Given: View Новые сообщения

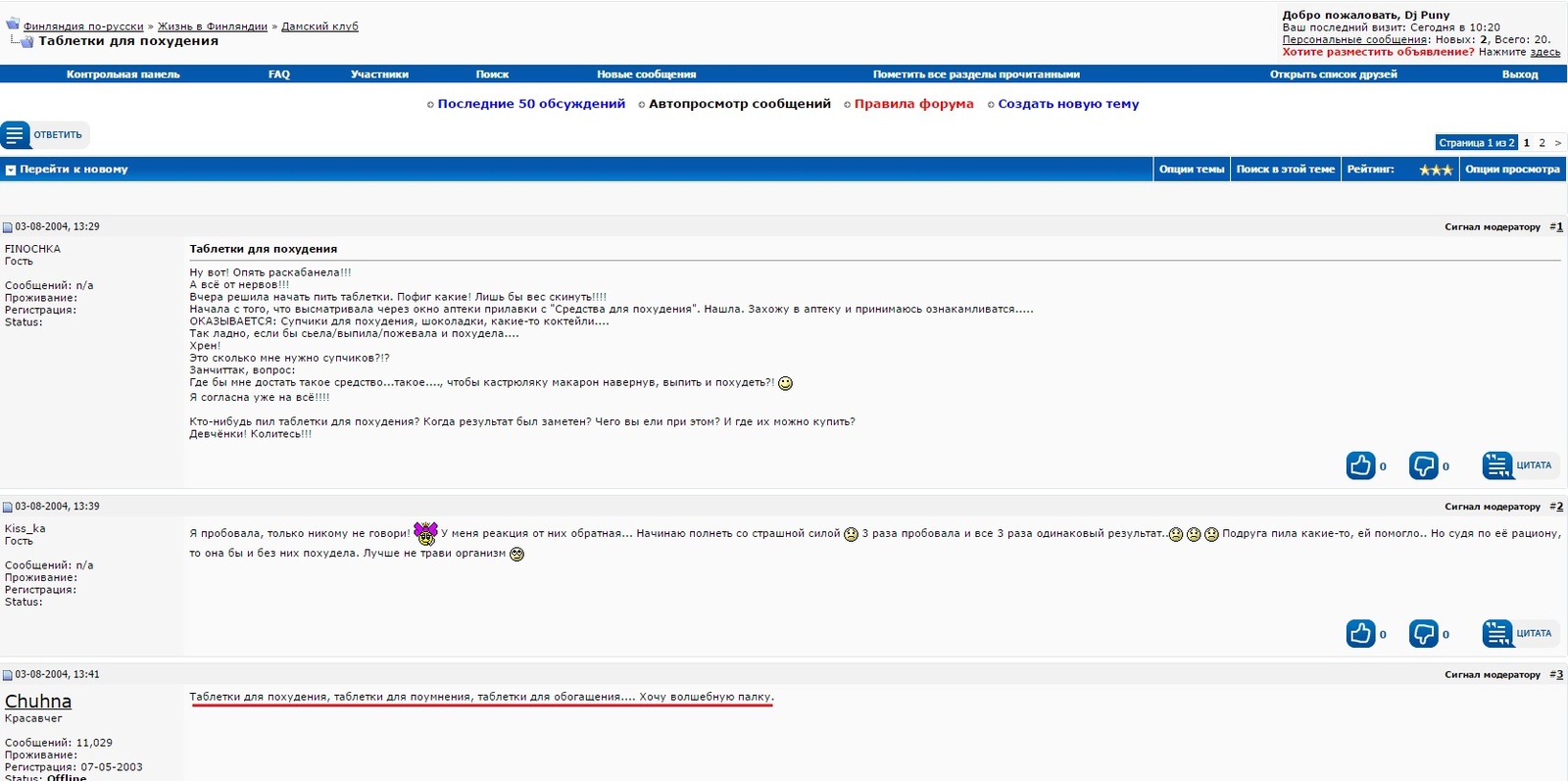Looking at the screenshot, I should pos(647,74).
